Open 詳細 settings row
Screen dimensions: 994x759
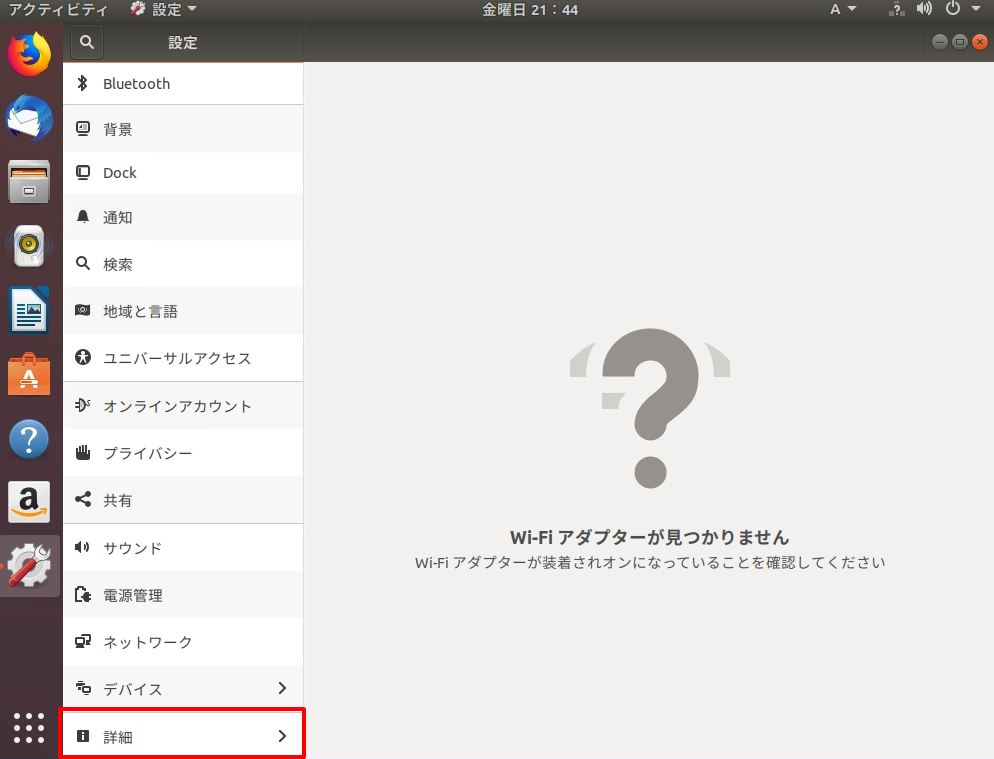pyautogui.click(x=183, y=736)
